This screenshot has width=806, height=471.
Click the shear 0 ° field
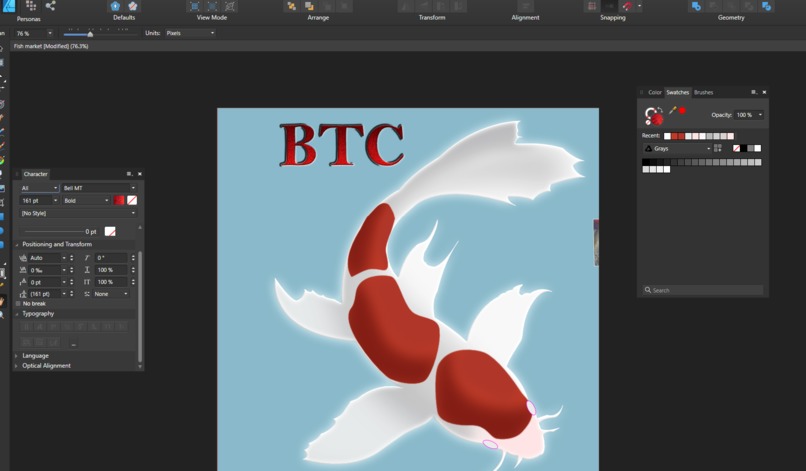point(111,258)
